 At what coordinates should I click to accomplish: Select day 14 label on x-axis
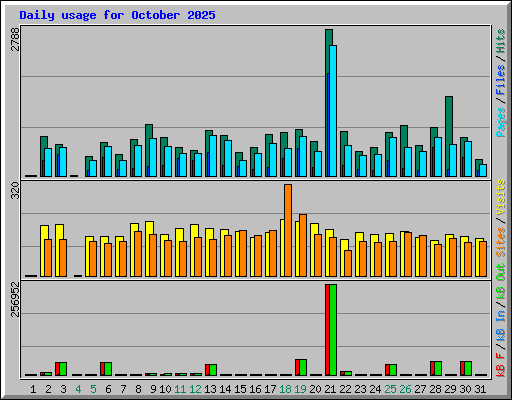[x=225, y=389]
